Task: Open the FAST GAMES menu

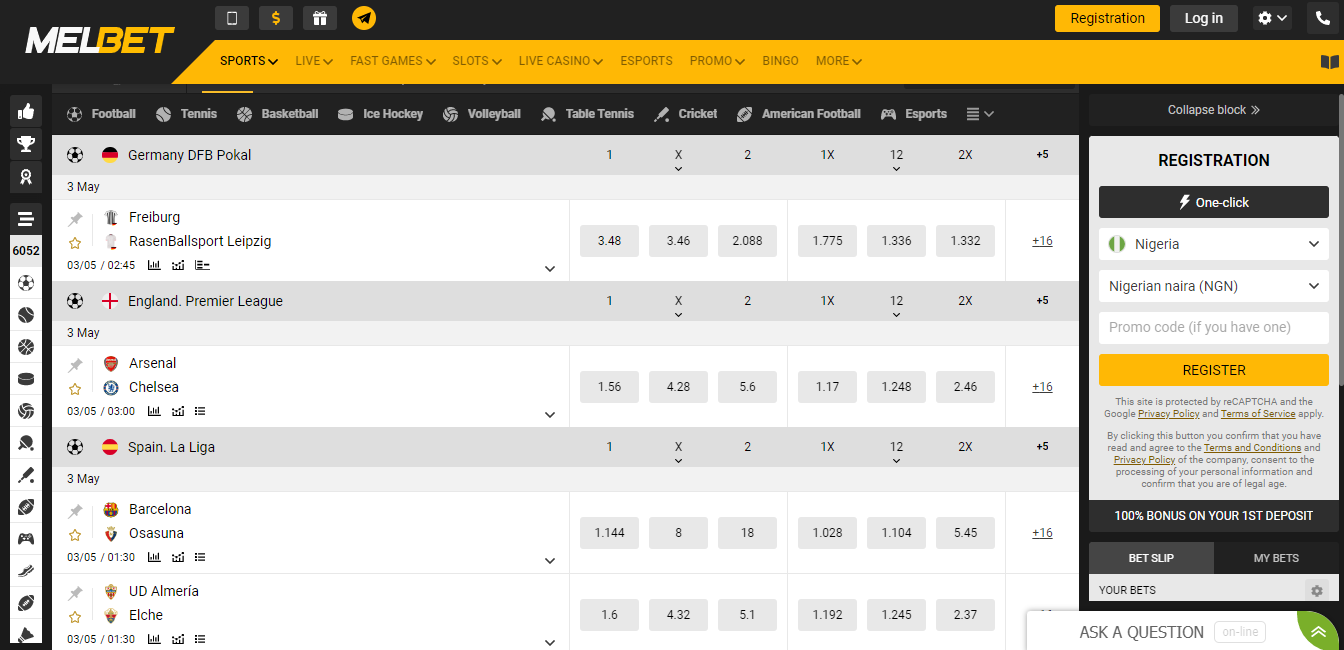Action: 393,61
